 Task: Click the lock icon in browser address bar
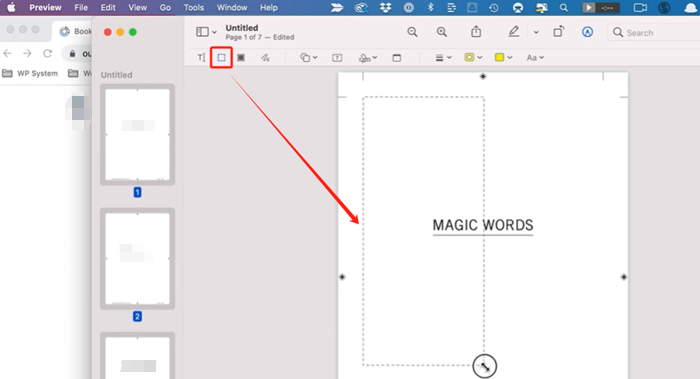(x=72, y=54)
